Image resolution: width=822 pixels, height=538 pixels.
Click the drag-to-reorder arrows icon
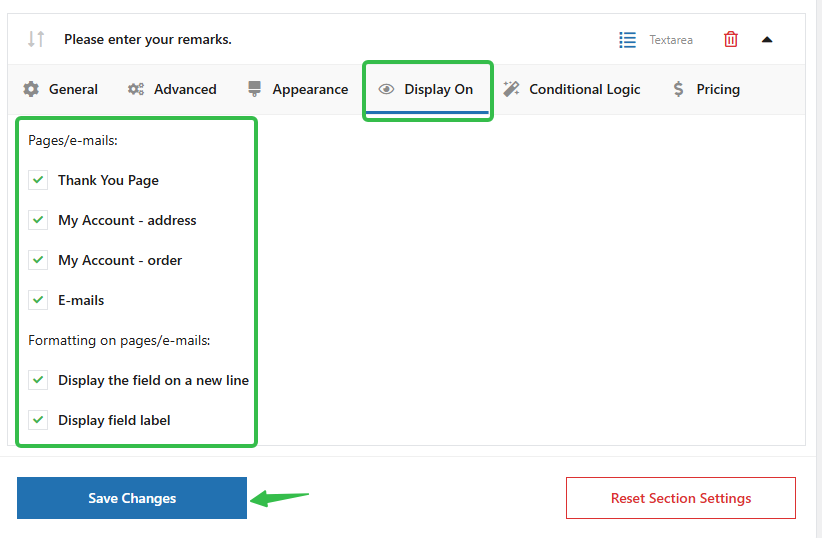point(36,39)
